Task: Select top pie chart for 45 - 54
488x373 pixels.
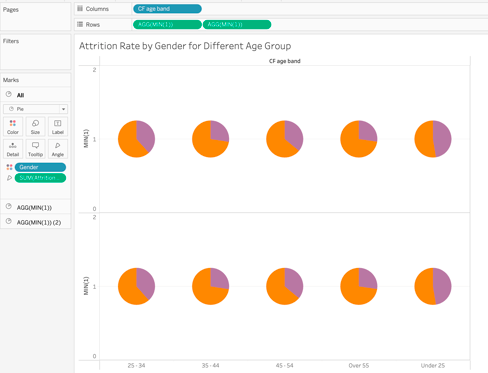Action: pos(285,139)
